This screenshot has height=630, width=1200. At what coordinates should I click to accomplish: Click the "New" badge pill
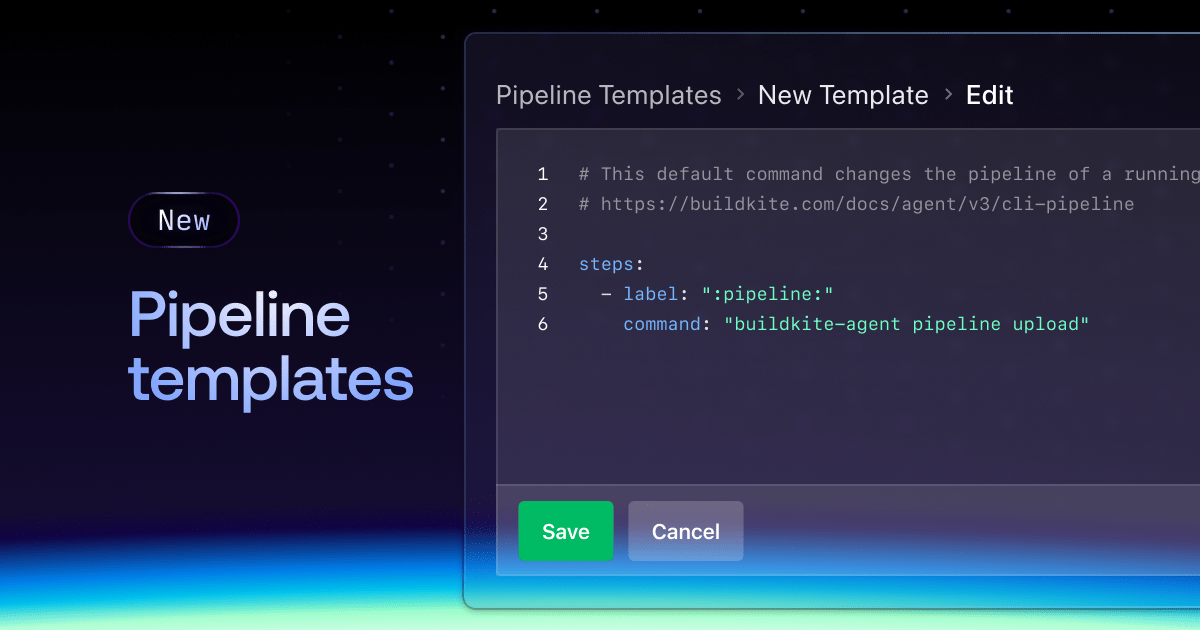(184, 219)
